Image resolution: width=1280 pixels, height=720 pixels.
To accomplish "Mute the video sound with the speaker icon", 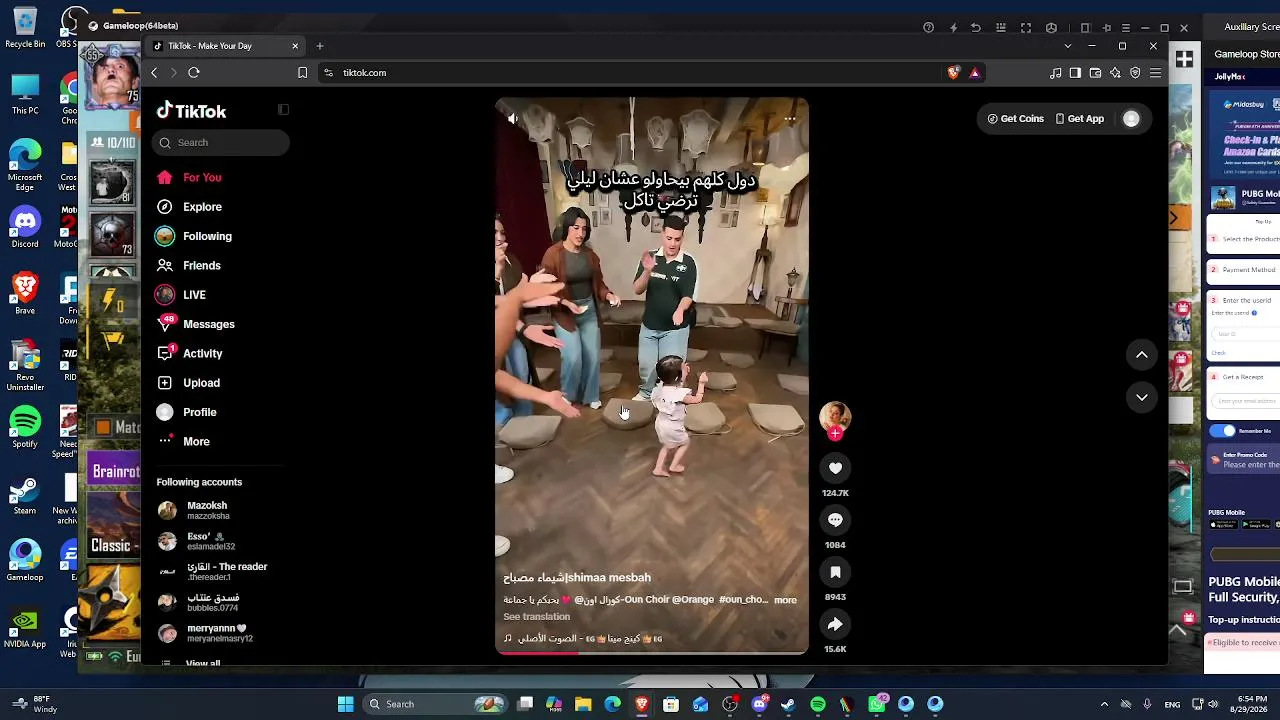I will click(x=513, y=119).
